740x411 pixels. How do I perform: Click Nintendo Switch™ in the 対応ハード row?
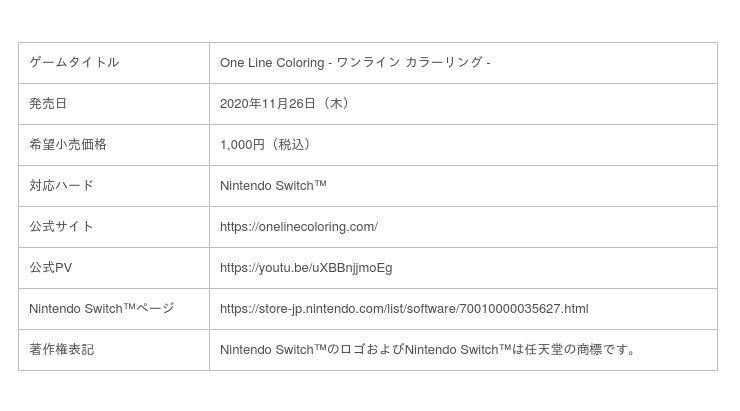273,186
